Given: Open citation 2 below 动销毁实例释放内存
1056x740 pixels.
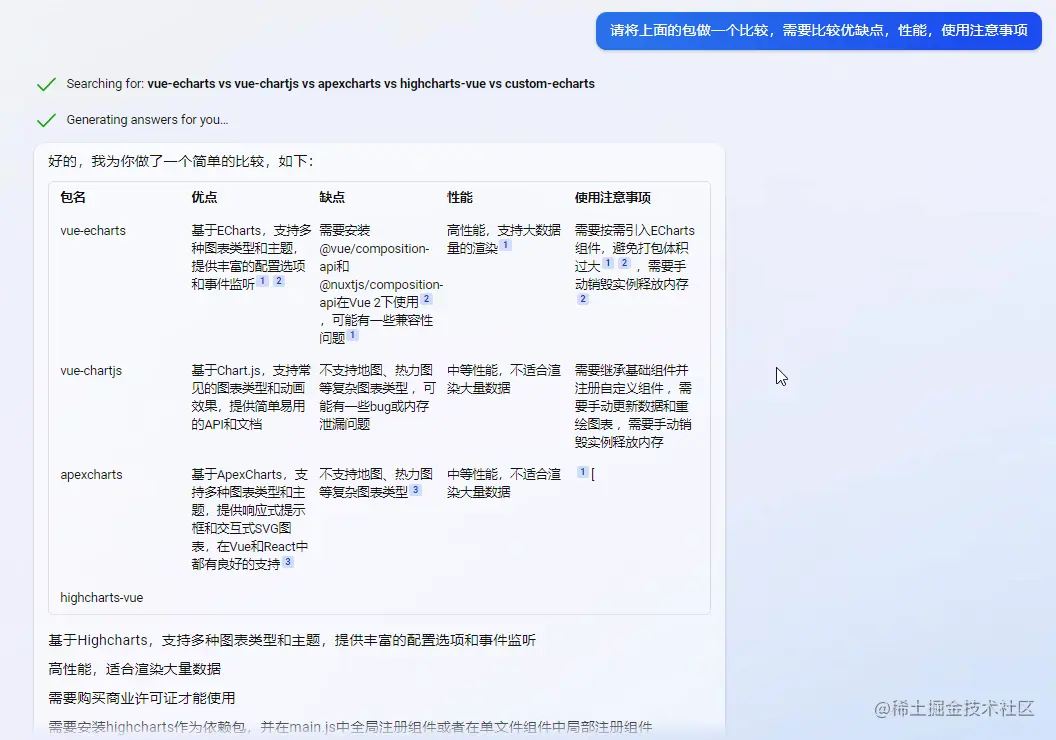Looking at the screenshot, I should pyautogui.click(x=583, y=299).
